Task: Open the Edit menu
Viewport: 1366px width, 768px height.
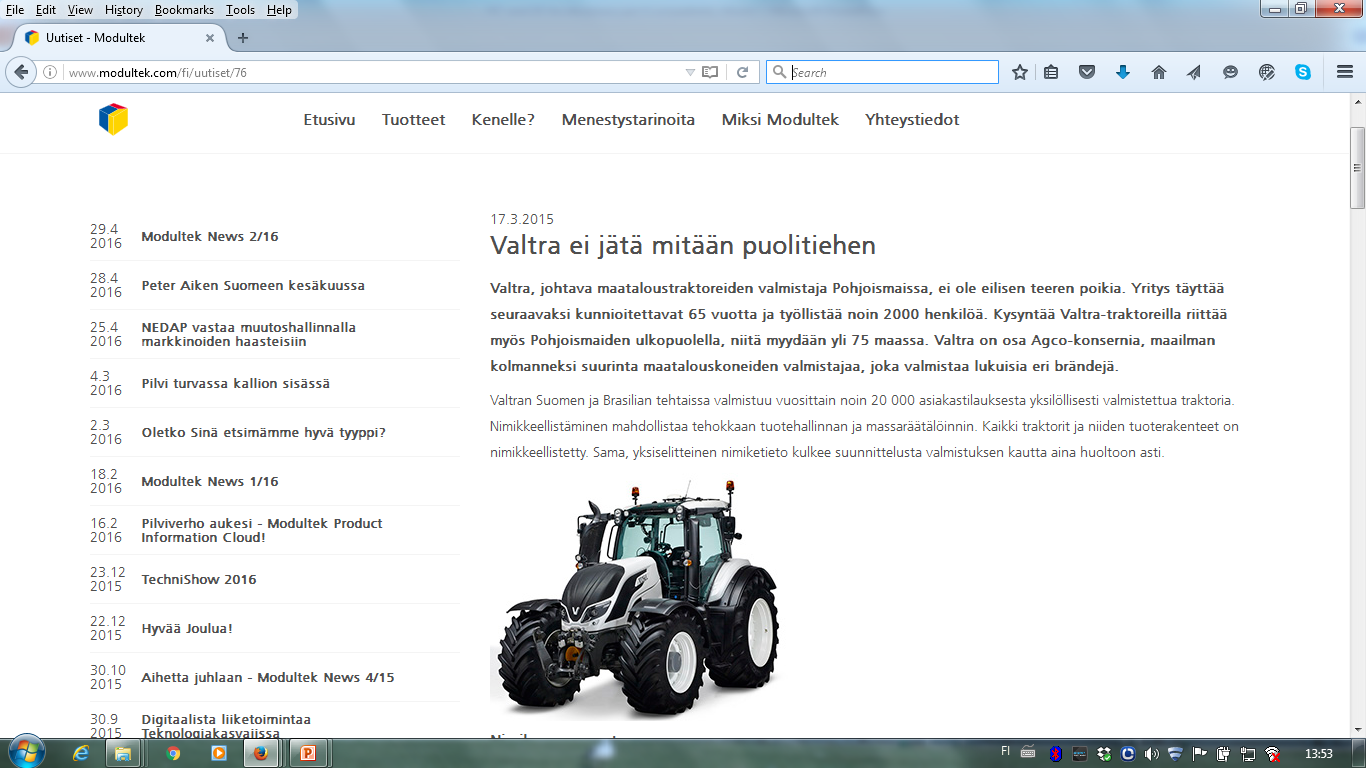Action: (x=46, y=10)
